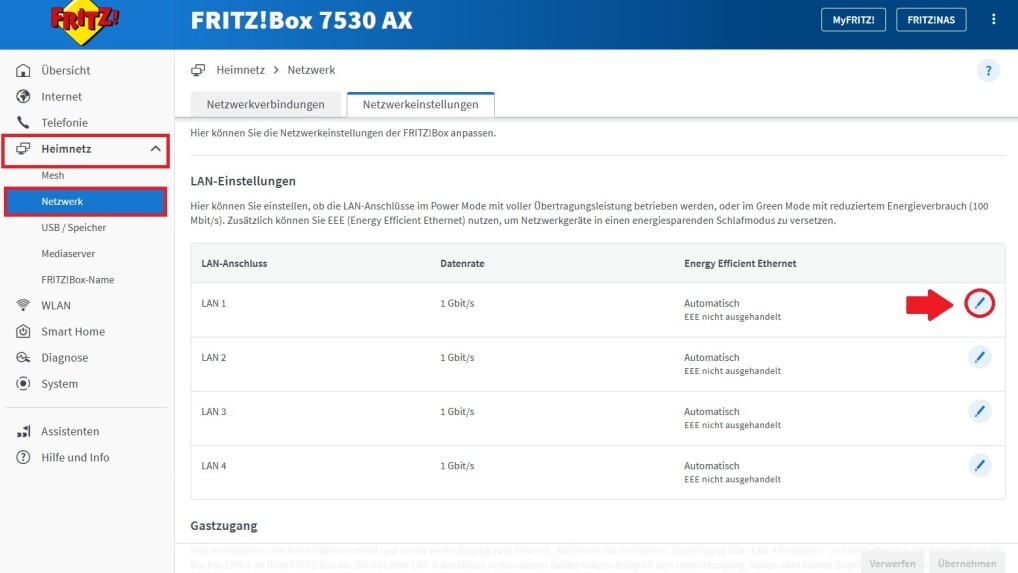Click the LAN-Einstellungen heading
The width and height of the screenshot is (1018, 573).
coord(243,181)
